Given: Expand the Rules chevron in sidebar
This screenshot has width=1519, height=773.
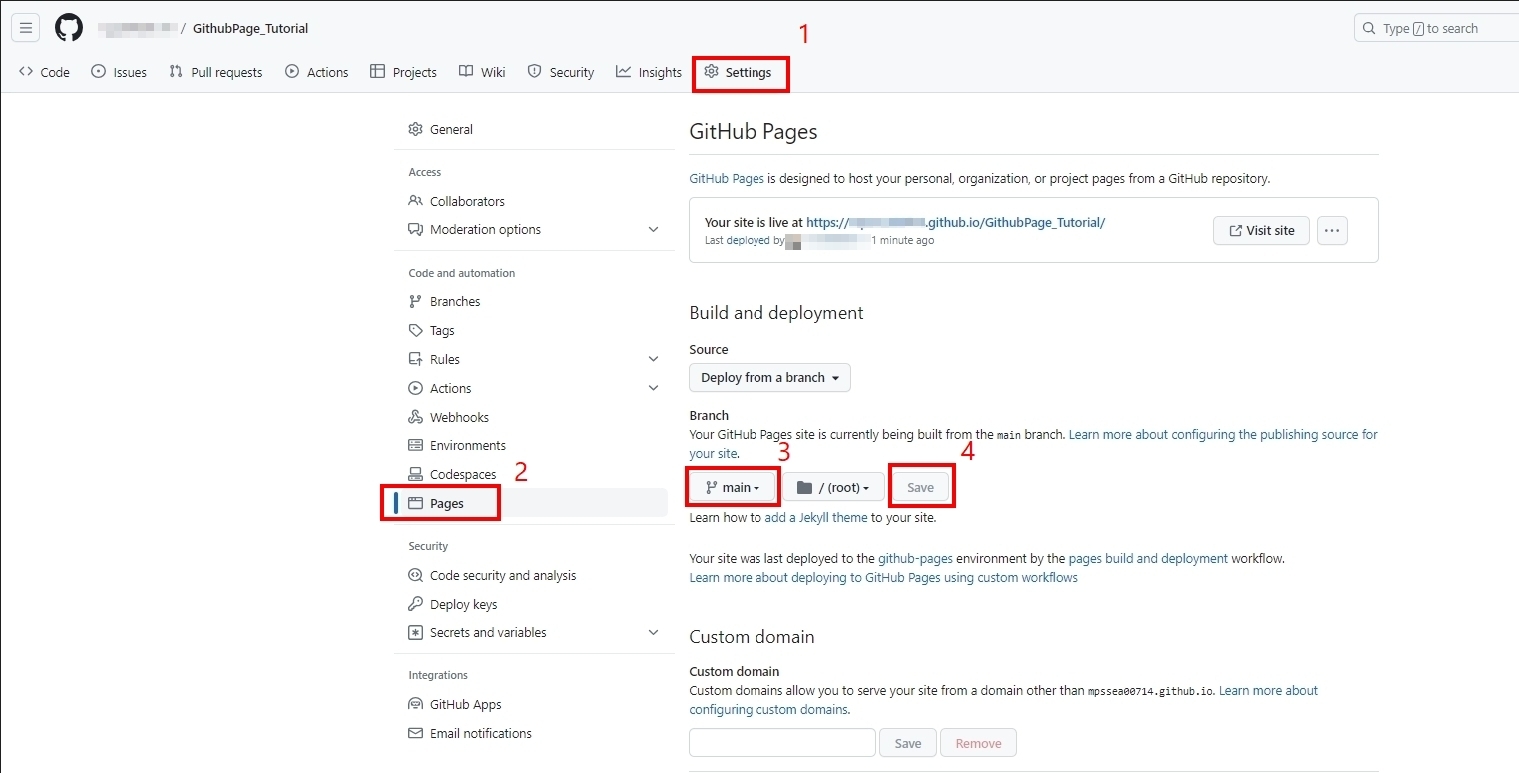Looking at the screenshot, I should click(654, 359).
